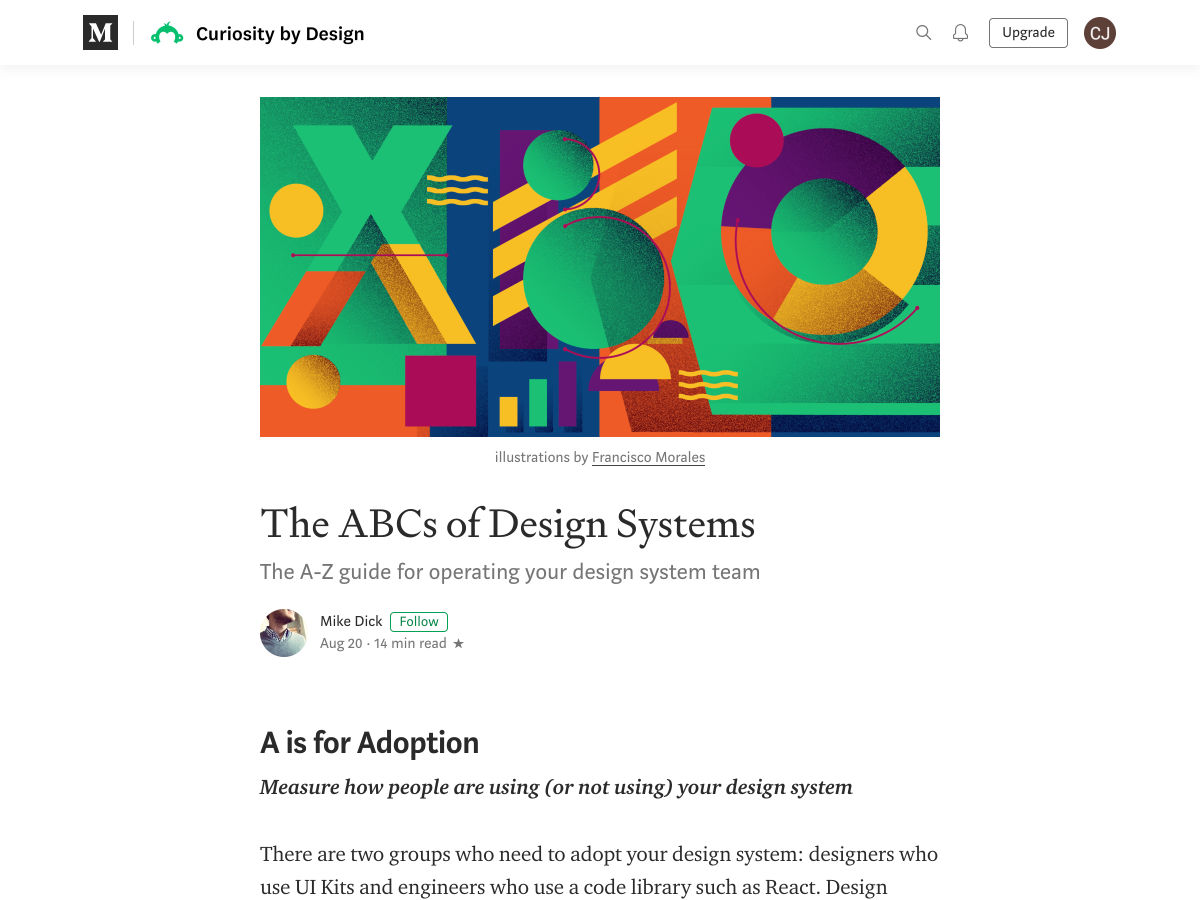Show notifications via the bell icon
Screen dimensions: 1200x900
[x=960, y=33]
